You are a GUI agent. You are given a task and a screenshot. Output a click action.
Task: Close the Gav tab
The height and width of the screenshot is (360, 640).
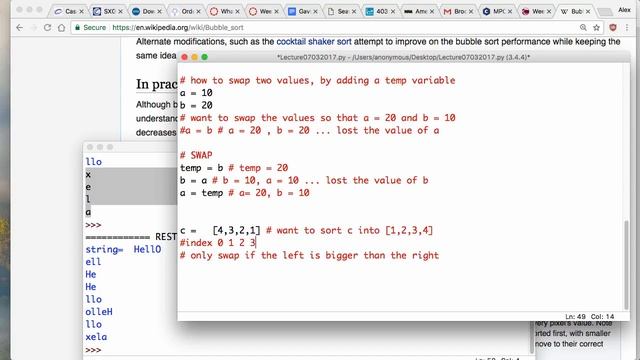pos(315,11)
